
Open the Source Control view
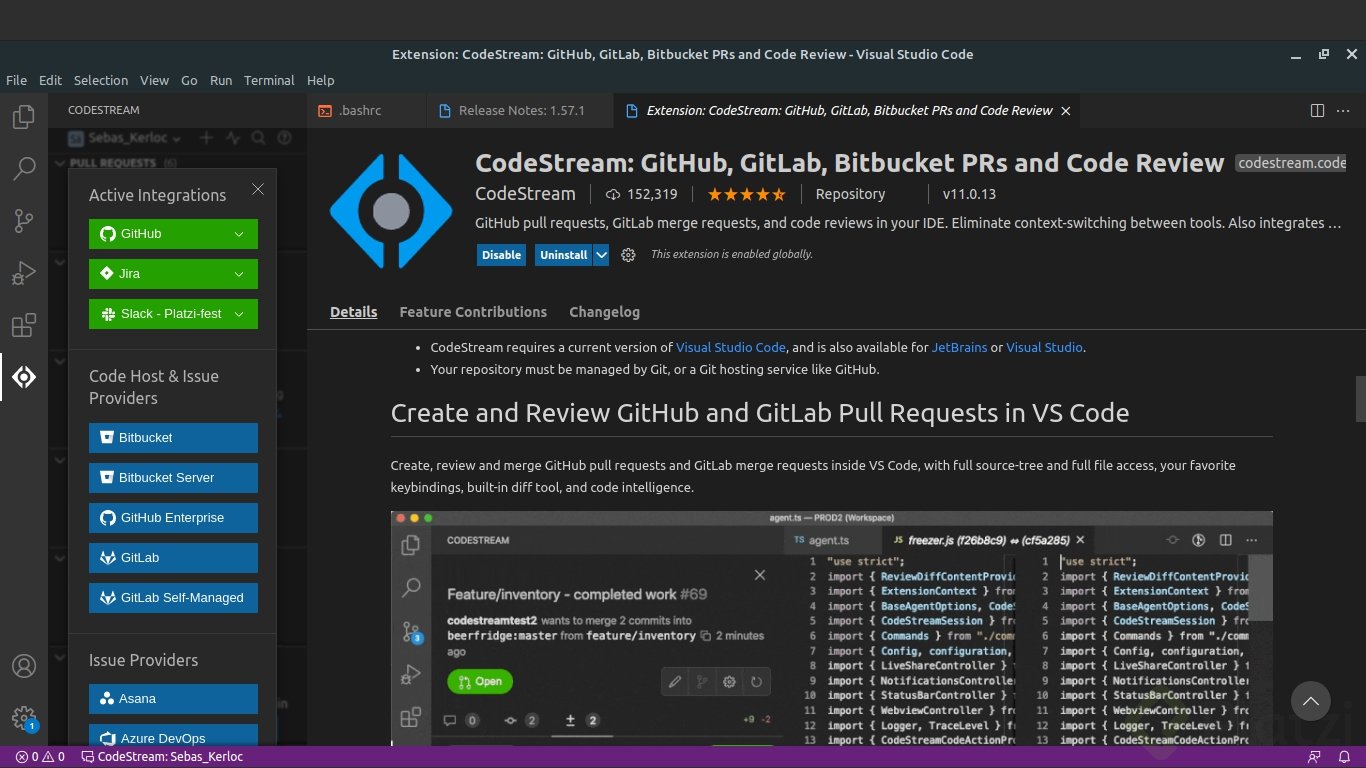coord(24,220)
